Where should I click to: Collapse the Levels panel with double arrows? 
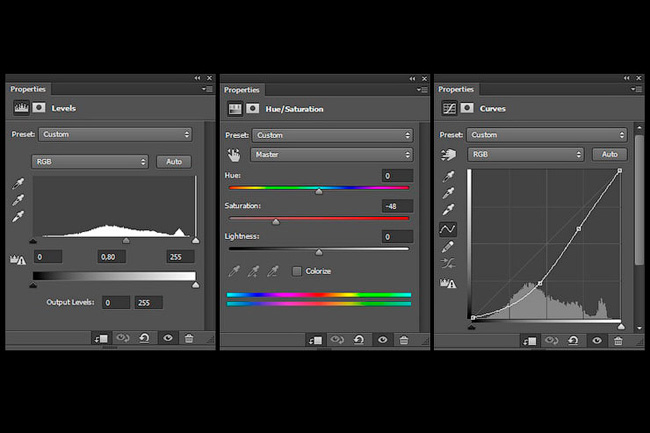197,78
